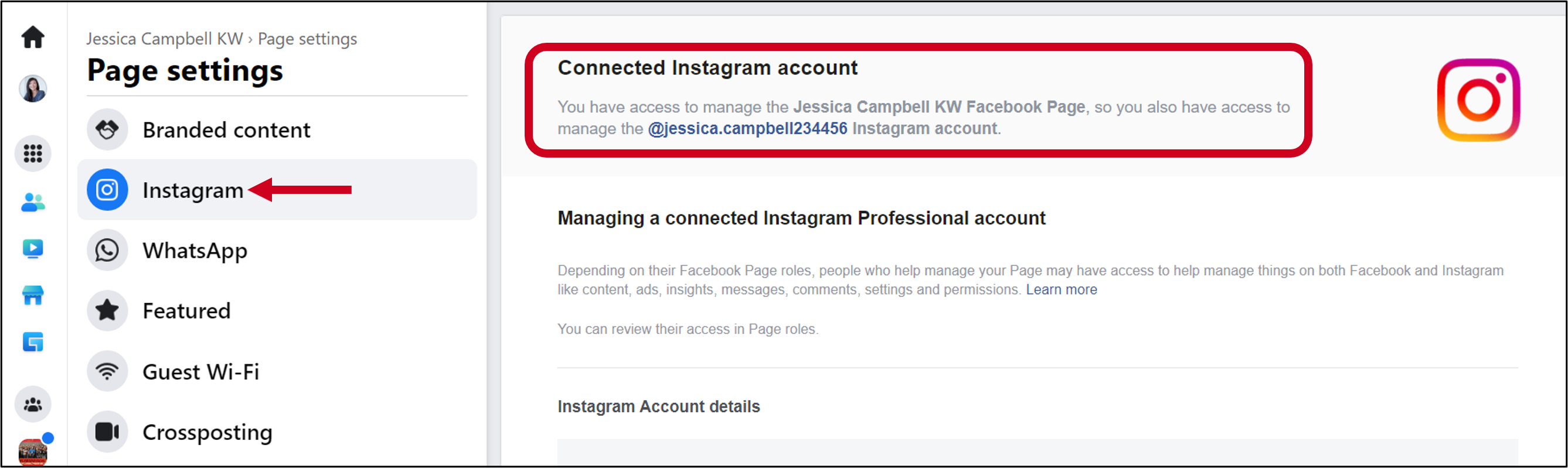Open the Crossposting settings

(x=277, y=432)
